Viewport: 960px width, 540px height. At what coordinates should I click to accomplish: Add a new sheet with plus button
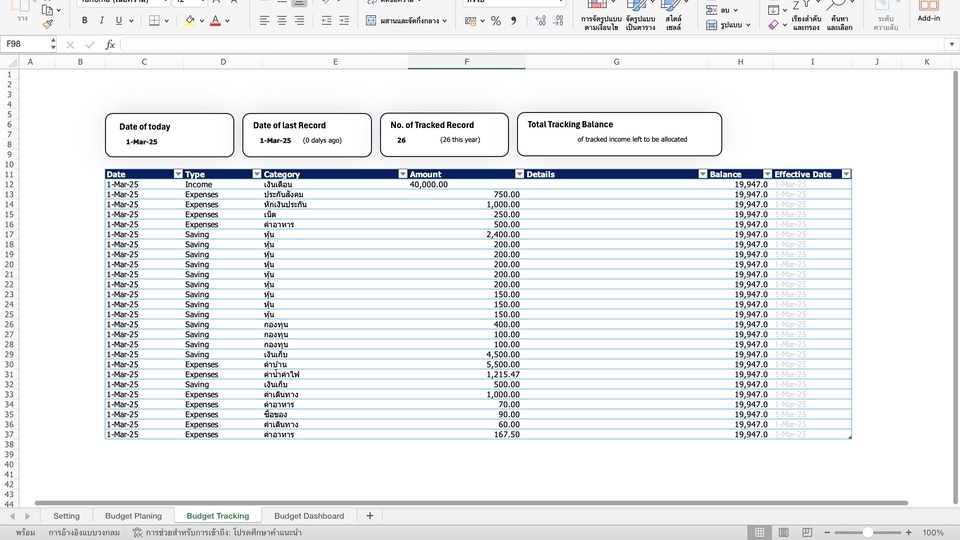(369, 516)
